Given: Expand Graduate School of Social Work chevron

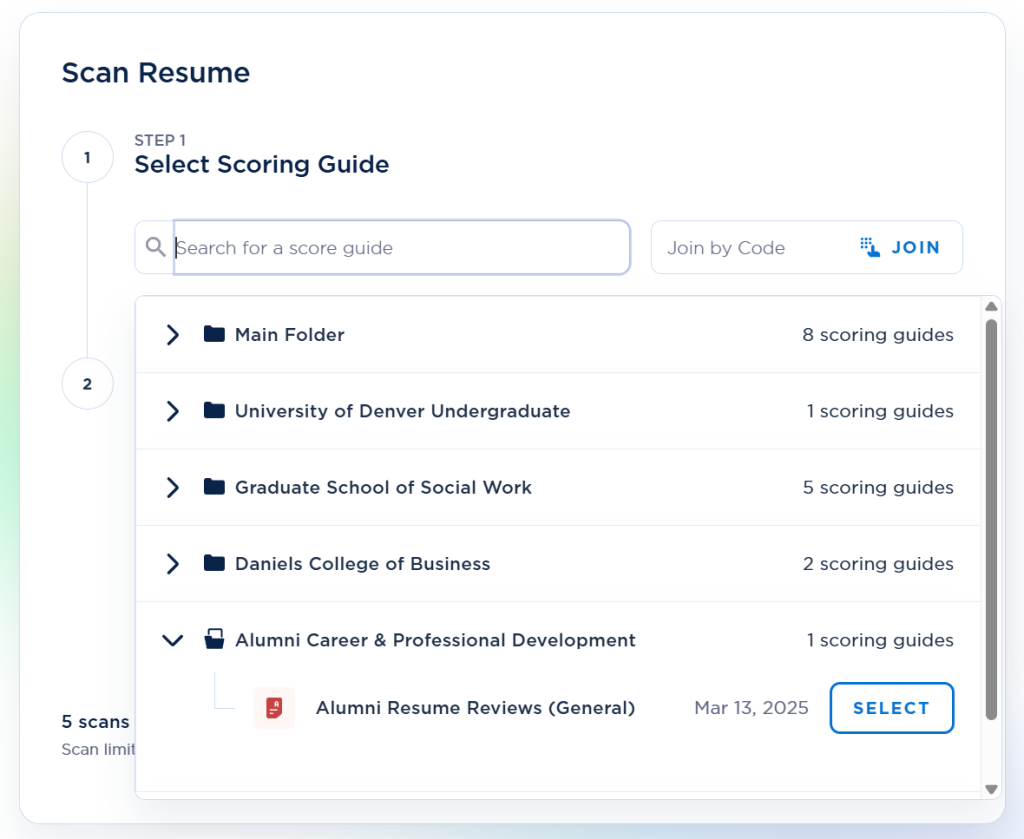Looking at the screenshot, I should click(x=172, y=487).
